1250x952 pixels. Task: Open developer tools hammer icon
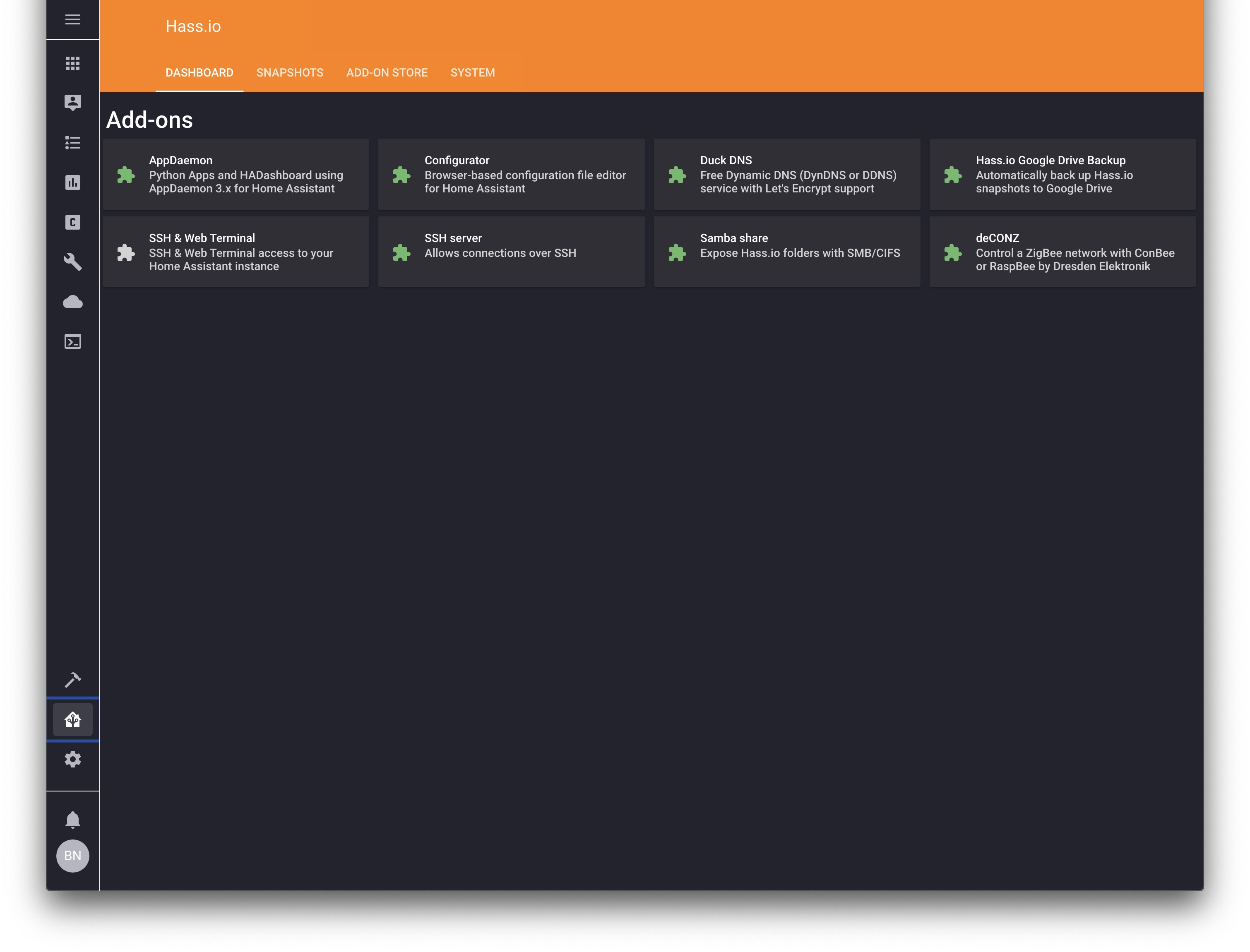pos(72,679)
